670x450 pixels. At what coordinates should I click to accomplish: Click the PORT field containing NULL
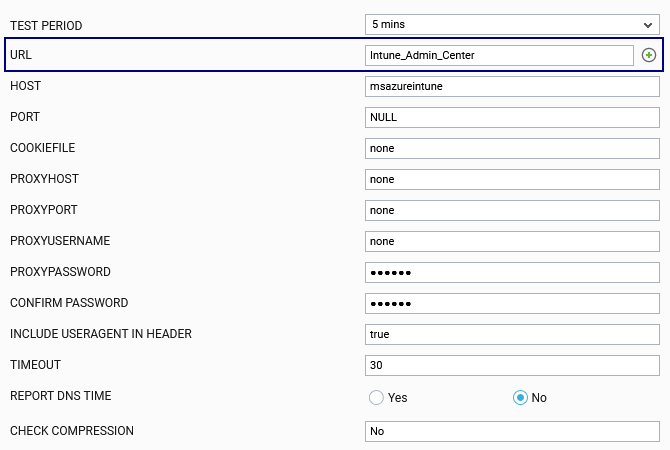pos(512,118)
